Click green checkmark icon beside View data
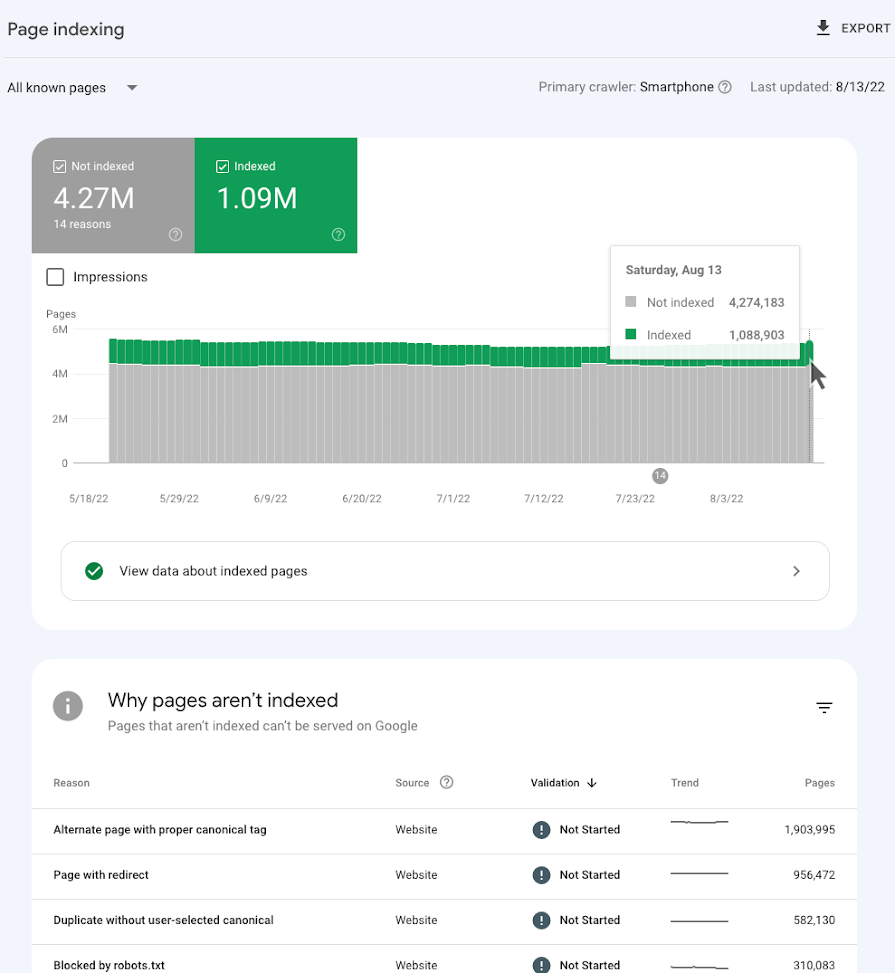 [x=94, y=571]
